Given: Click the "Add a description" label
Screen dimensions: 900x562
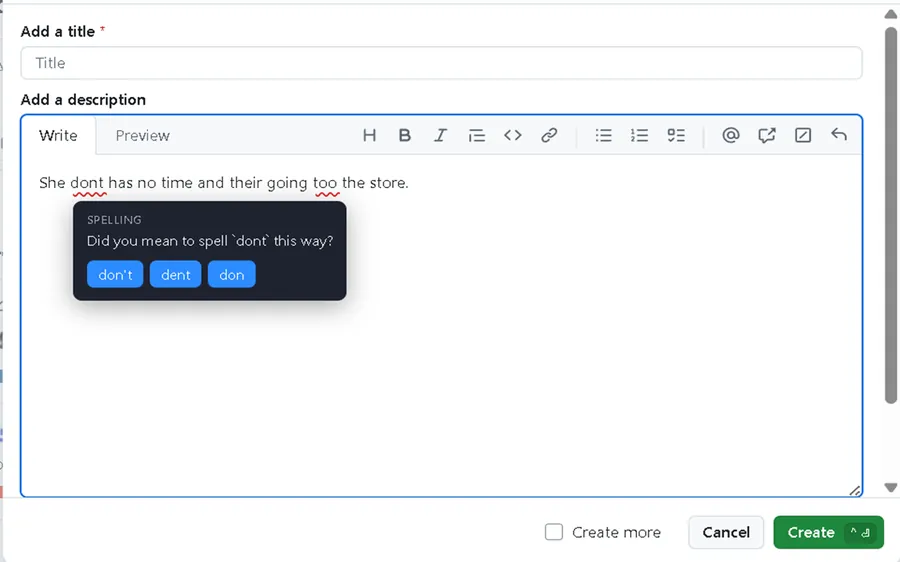Looking at the screenshot, I should (x=83, y=100).
